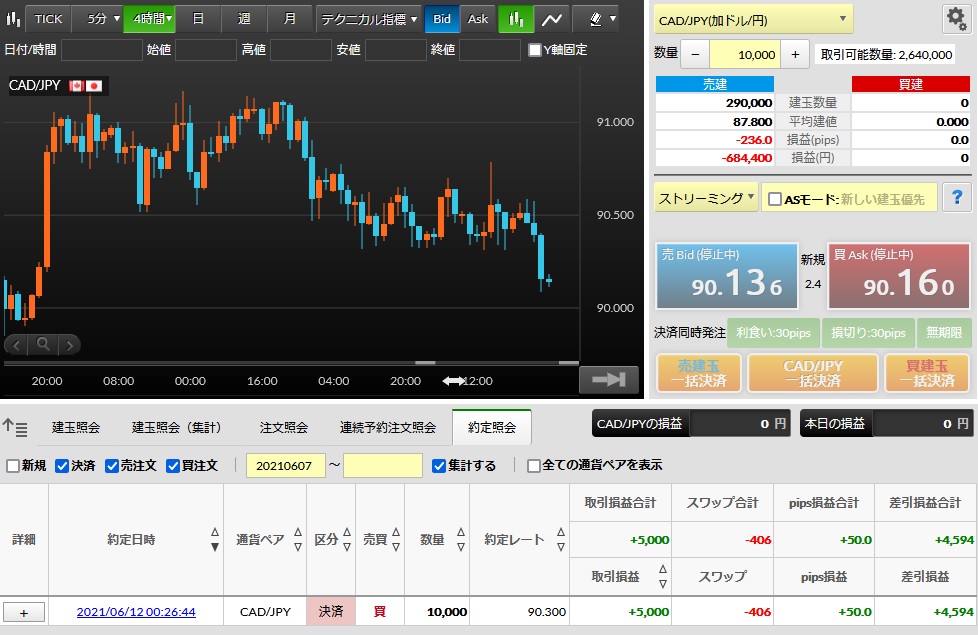This screenshot has width=978, height=635.
Task: Open 注文照会 tab
Action: (x=284, y=428)
